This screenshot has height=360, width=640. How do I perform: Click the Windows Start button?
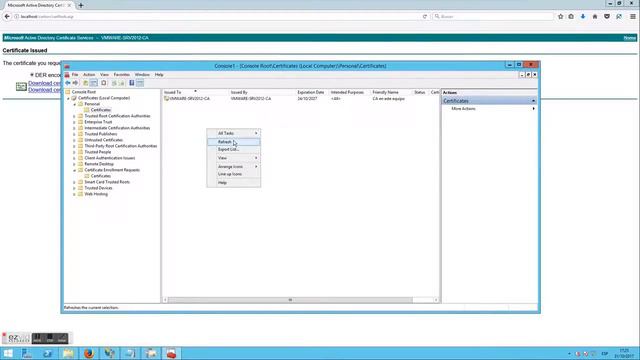point(8,353)
